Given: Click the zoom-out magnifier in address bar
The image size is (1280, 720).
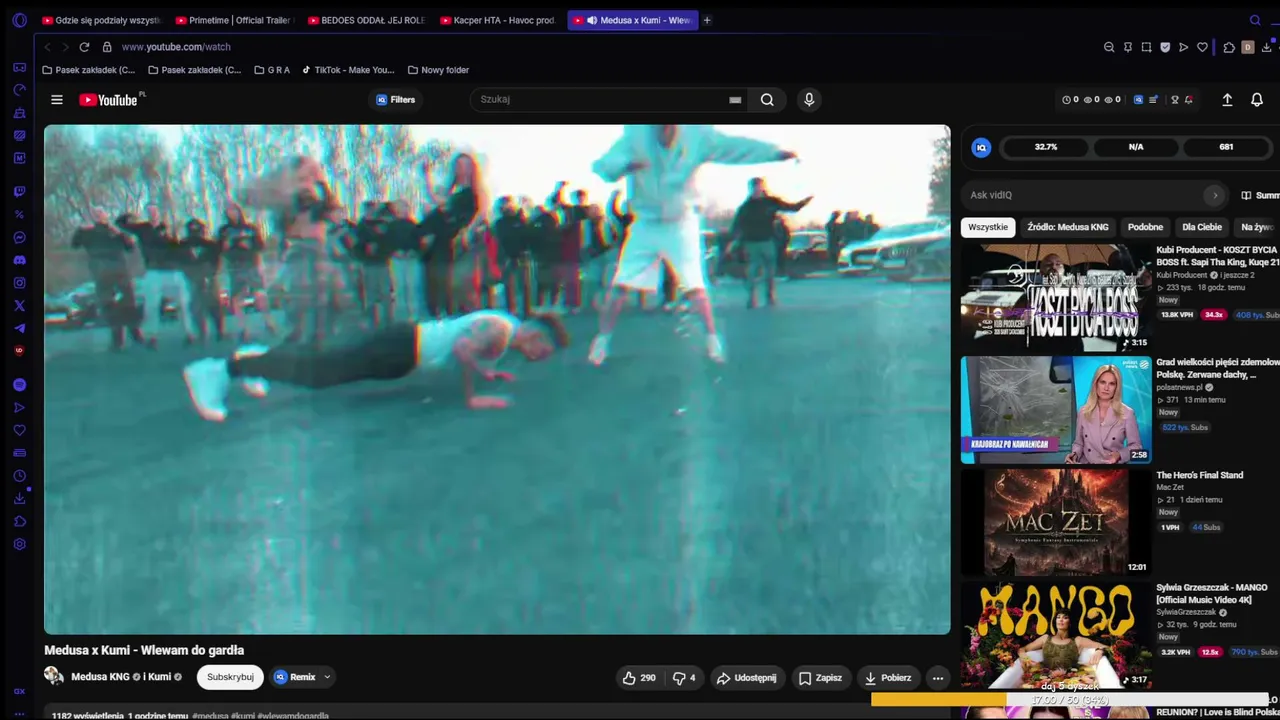Looking at the screenshot, I should (x=1109, y=47).
